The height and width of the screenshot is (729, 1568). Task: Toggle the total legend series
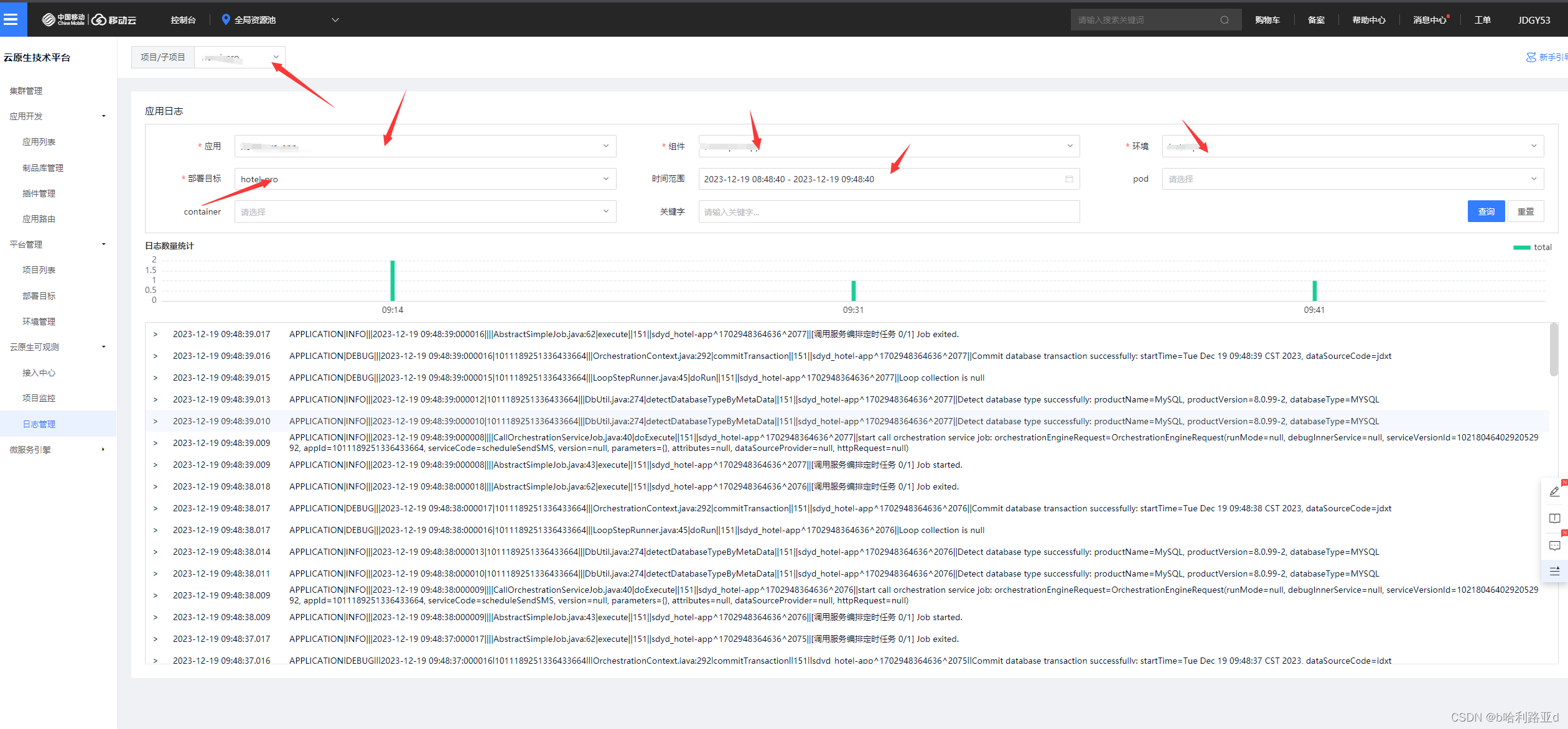1532,247
